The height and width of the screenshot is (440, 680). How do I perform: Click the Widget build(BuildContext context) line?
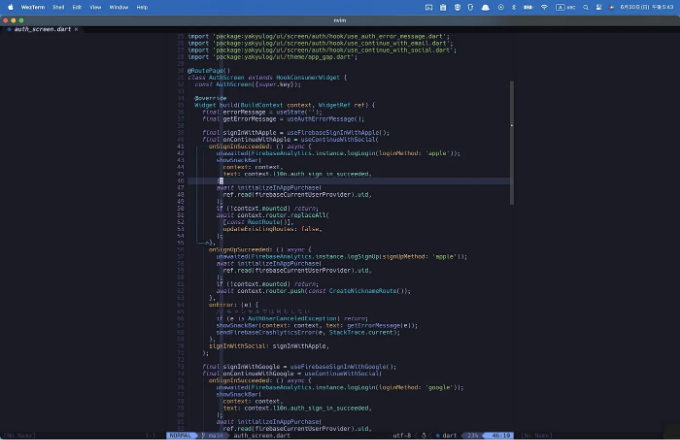pos(284,105)
